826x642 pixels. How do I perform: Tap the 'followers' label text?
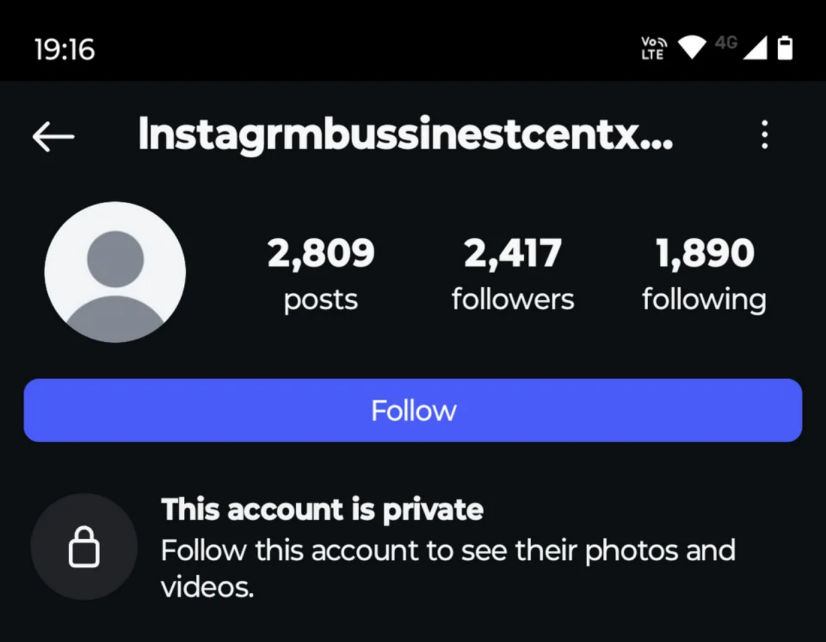click(513, 300)
